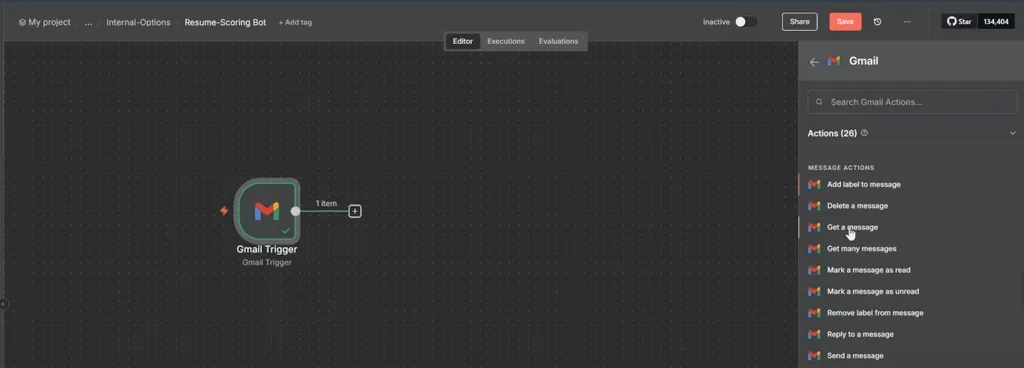The width and height of the screenshot is (1024, 368).
Task: Open workflow history clock icon
Action: coord(877,22)
